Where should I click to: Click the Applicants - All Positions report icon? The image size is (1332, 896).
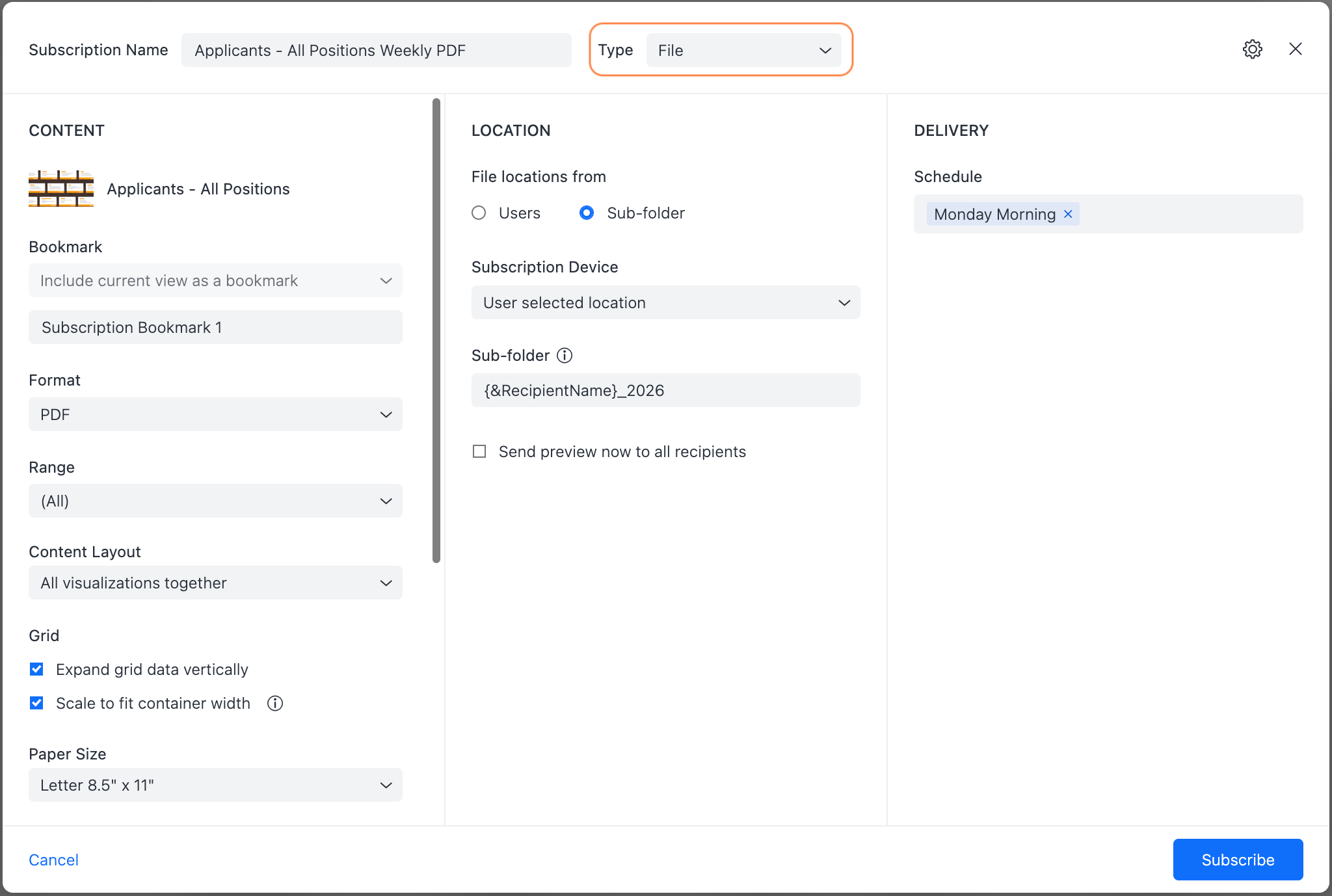click(x=60, y=189)
